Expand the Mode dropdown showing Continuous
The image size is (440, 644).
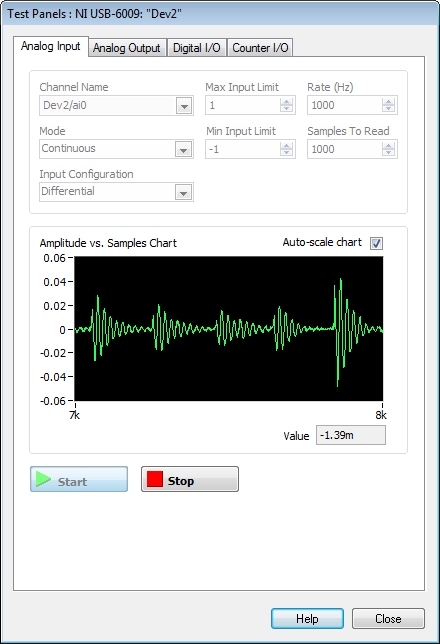tap(184, 149)
